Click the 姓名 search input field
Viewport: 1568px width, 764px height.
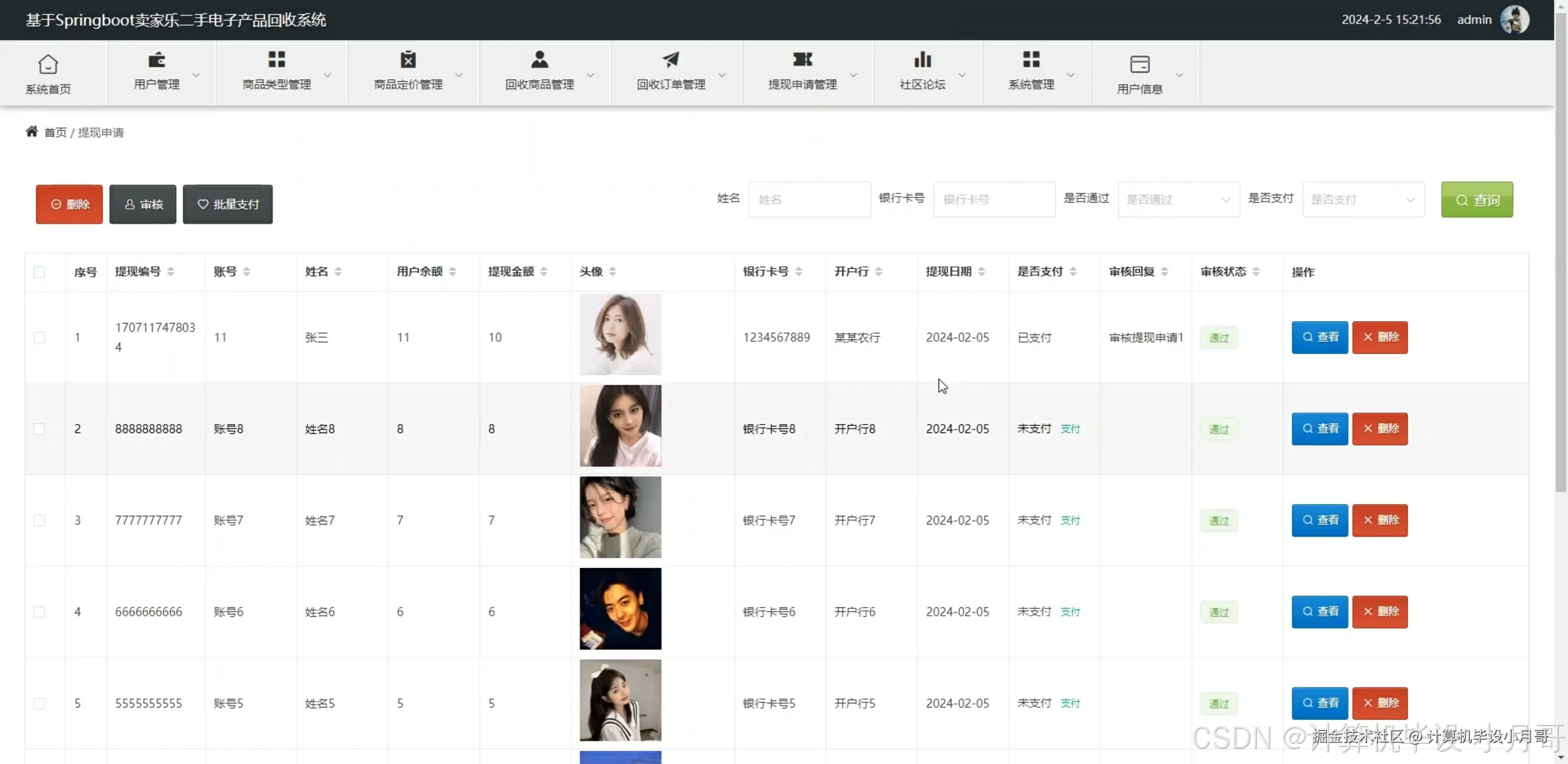click(809, 200)
